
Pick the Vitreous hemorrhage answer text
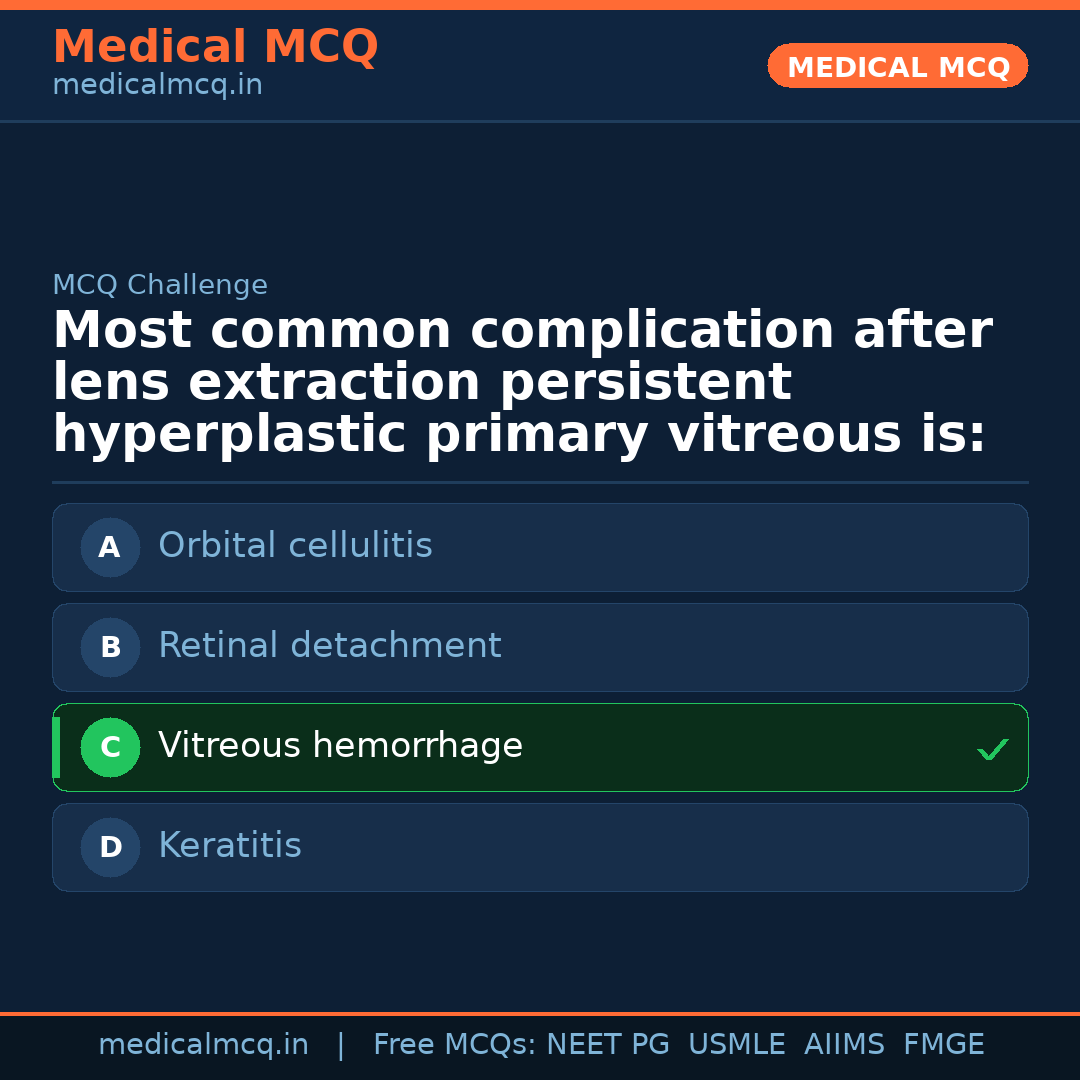click(x=340, y=746)
